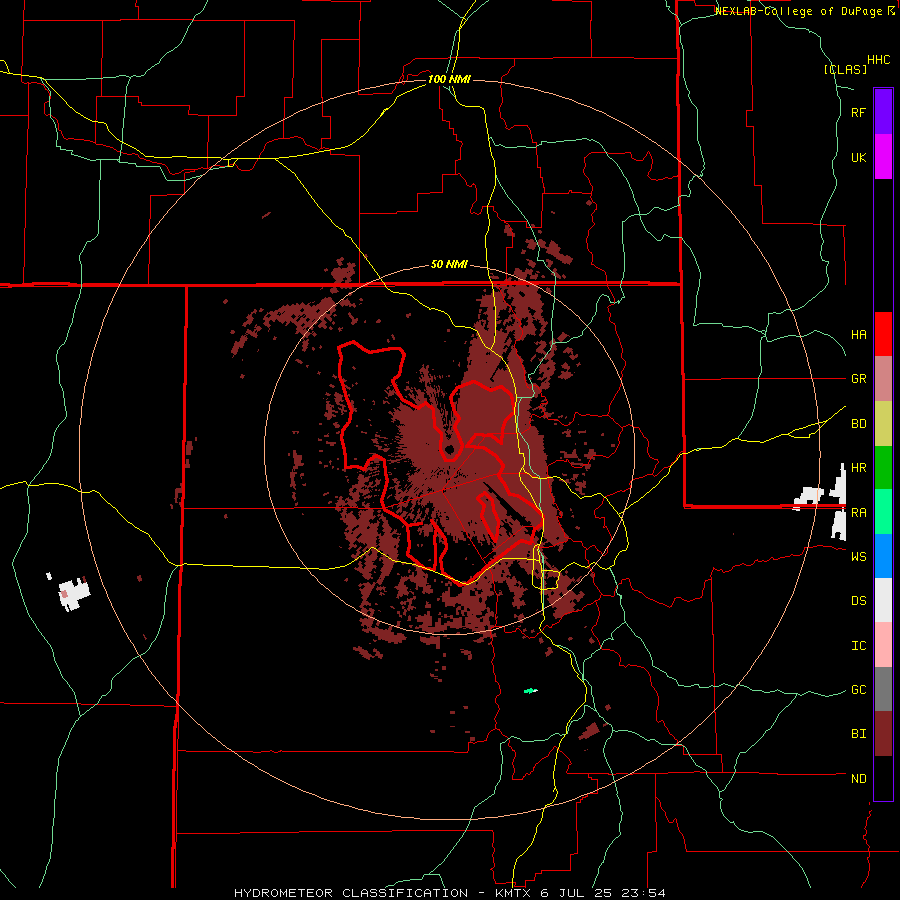Viewport: 900px width, 900px height.
Task: Click the WS legend label
Action: pos(858,557)
